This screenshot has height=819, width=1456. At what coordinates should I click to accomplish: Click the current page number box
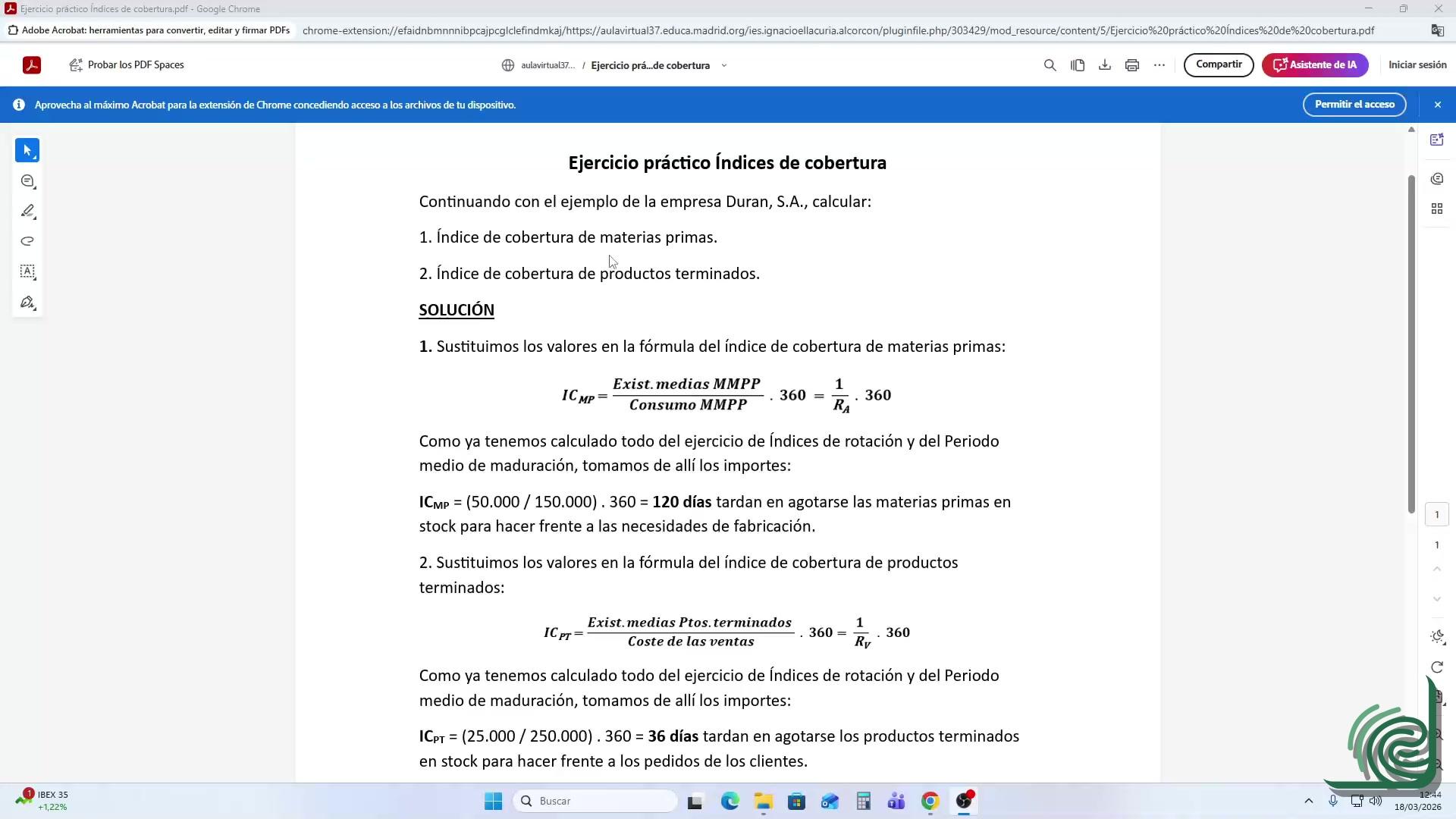pos(1436,515)
